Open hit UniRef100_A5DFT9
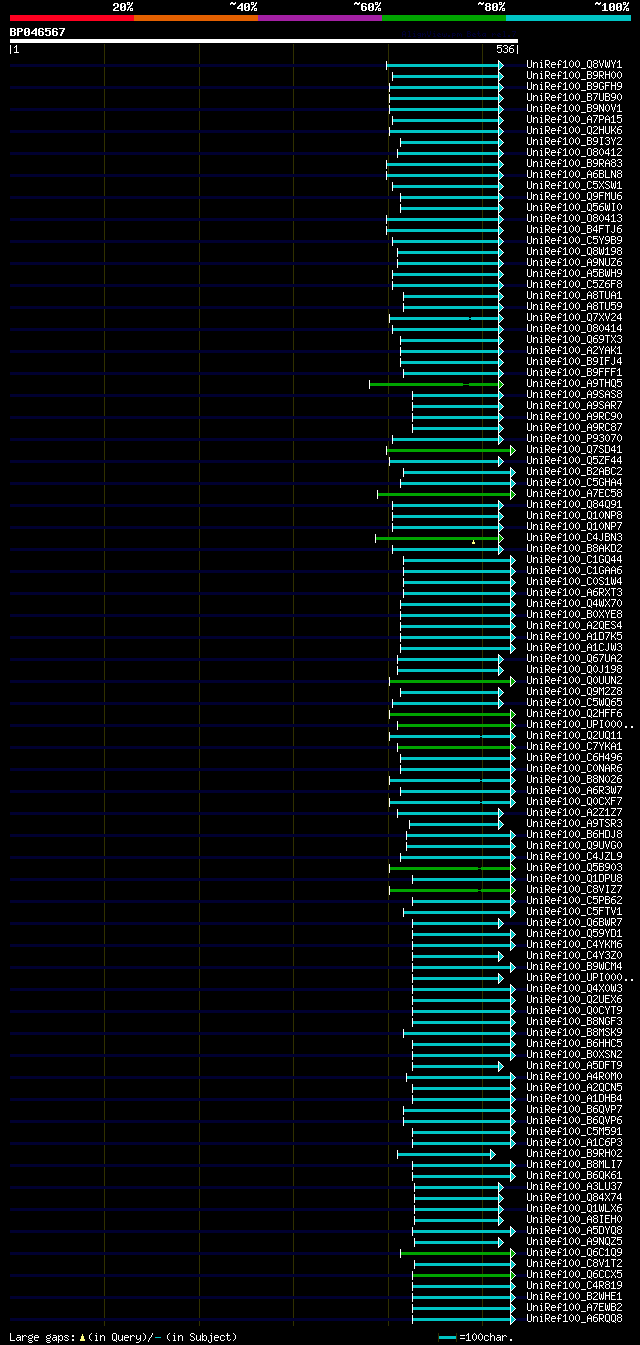Screen dimensions: 640x1345 point(574,1065)
